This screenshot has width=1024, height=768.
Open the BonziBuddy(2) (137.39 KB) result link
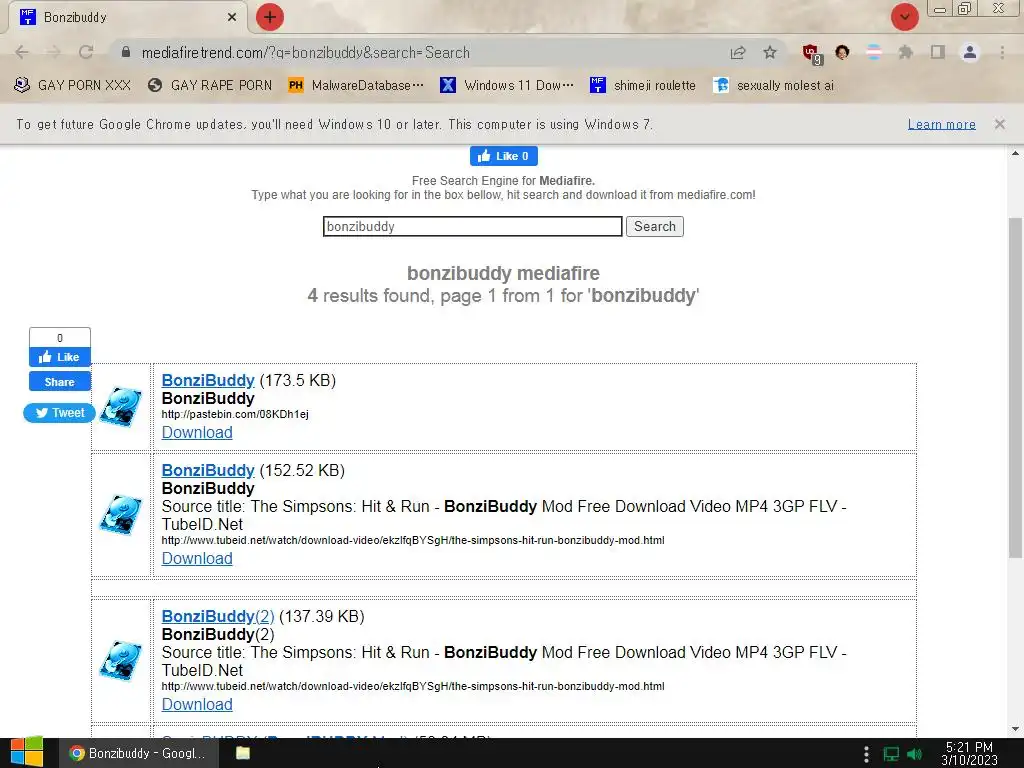pyautogui.click(x=217, y=616)
